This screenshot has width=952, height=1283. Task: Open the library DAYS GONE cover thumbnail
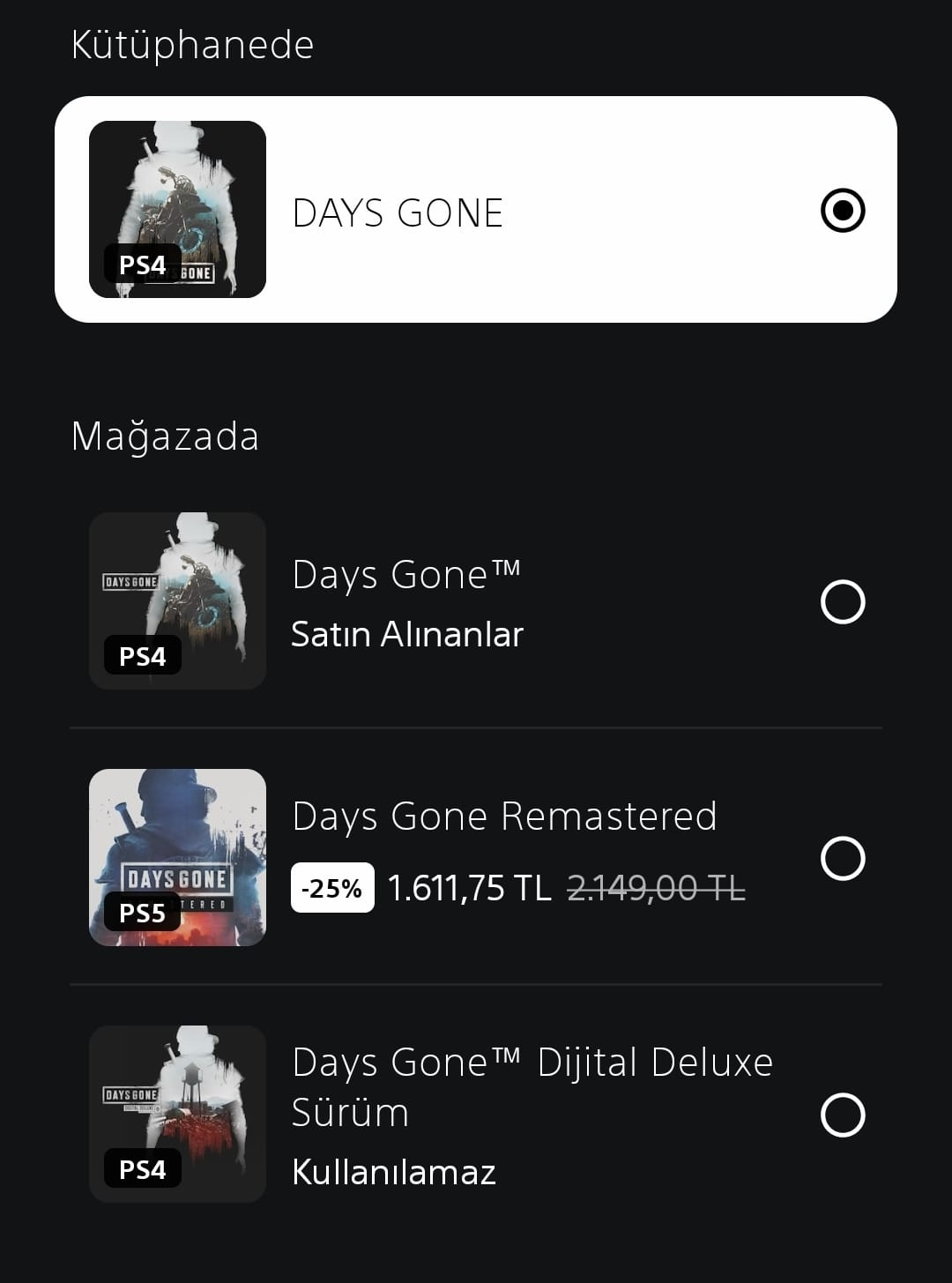pyautogui.click(x=177, y=209)
